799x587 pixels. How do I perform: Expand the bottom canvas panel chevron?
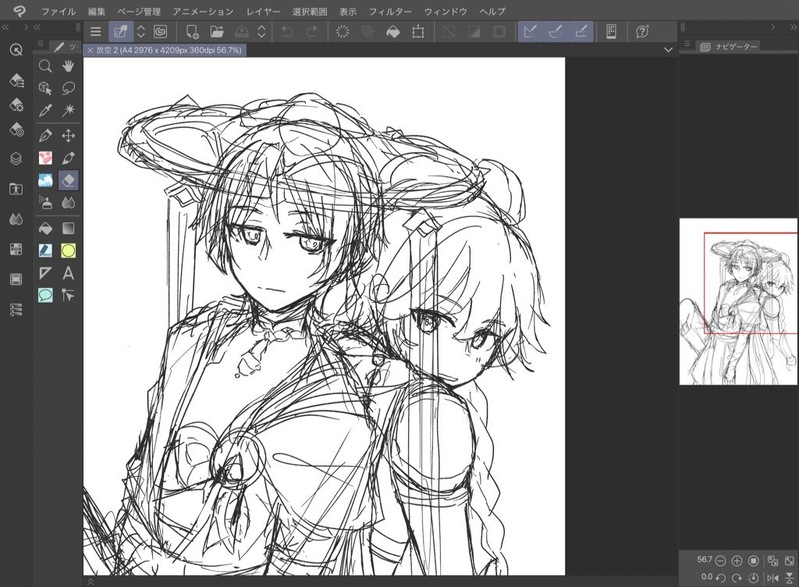pyautogui.click(x=90, y=581)
